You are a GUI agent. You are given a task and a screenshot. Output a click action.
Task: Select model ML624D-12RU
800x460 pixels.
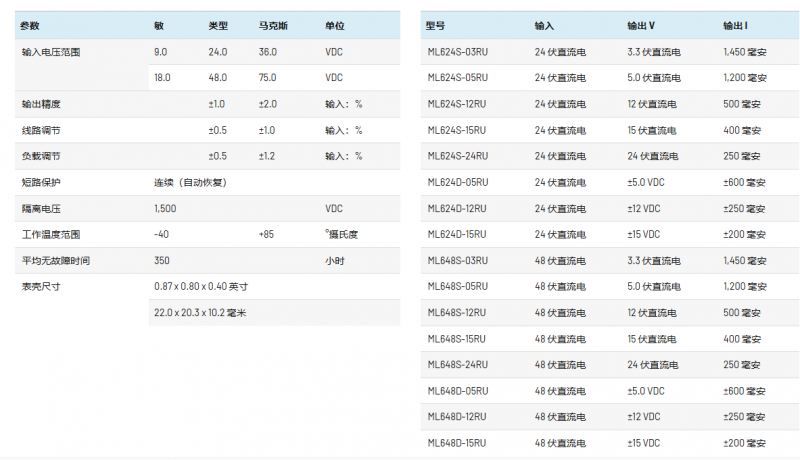tap(457, 209)
